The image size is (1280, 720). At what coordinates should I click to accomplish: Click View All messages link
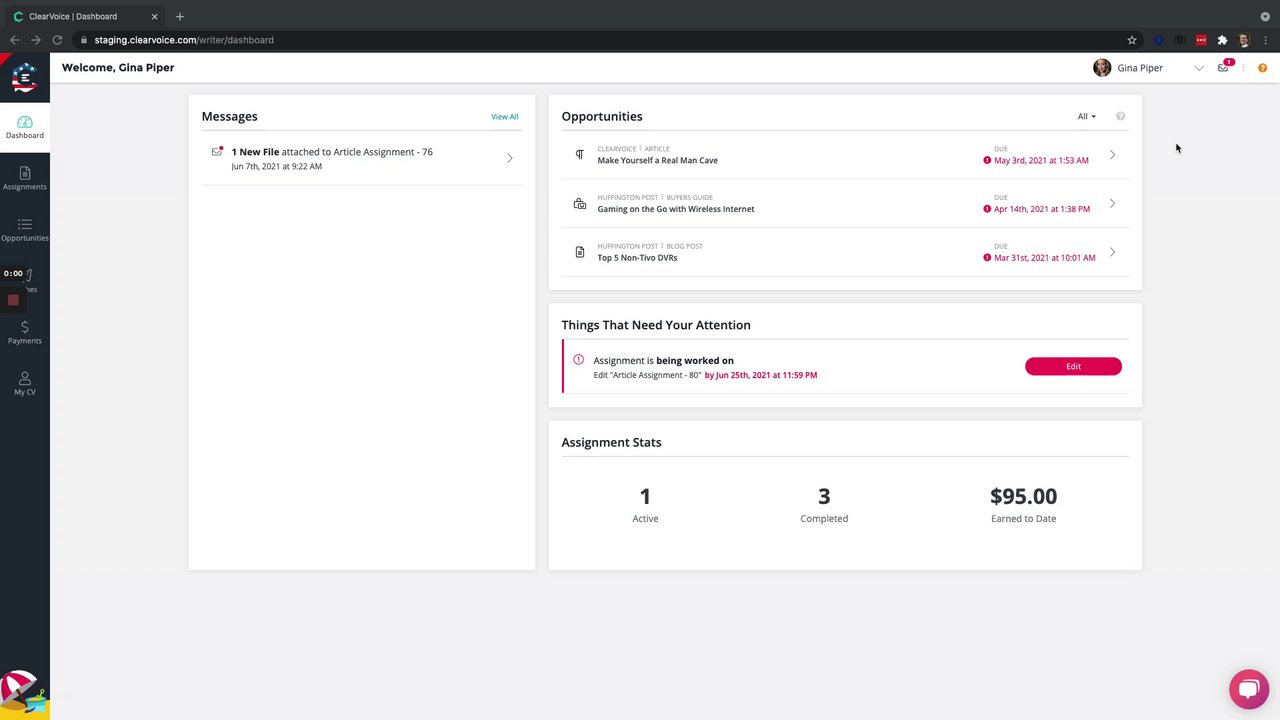[x=505, y=117]
